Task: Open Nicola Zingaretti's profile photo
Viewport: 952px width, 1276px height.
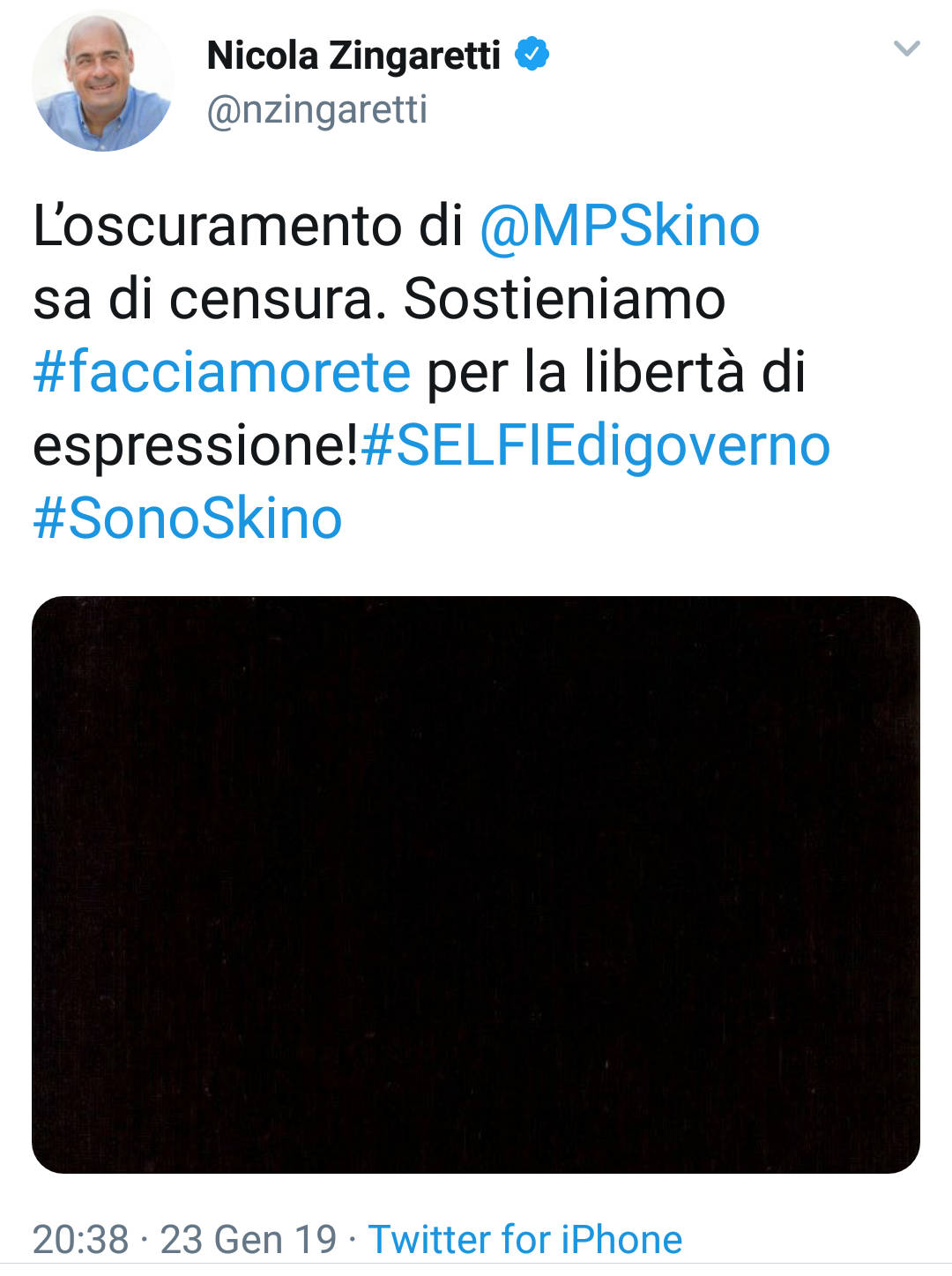Action: pos(102,80)
